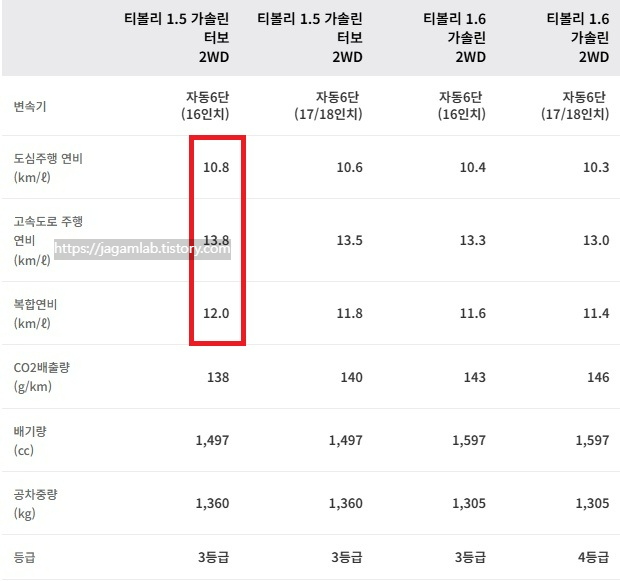The image size is (620, 581).
Task: Select 자동6단 (17/18인치) above 10.3
Action: 575,106
